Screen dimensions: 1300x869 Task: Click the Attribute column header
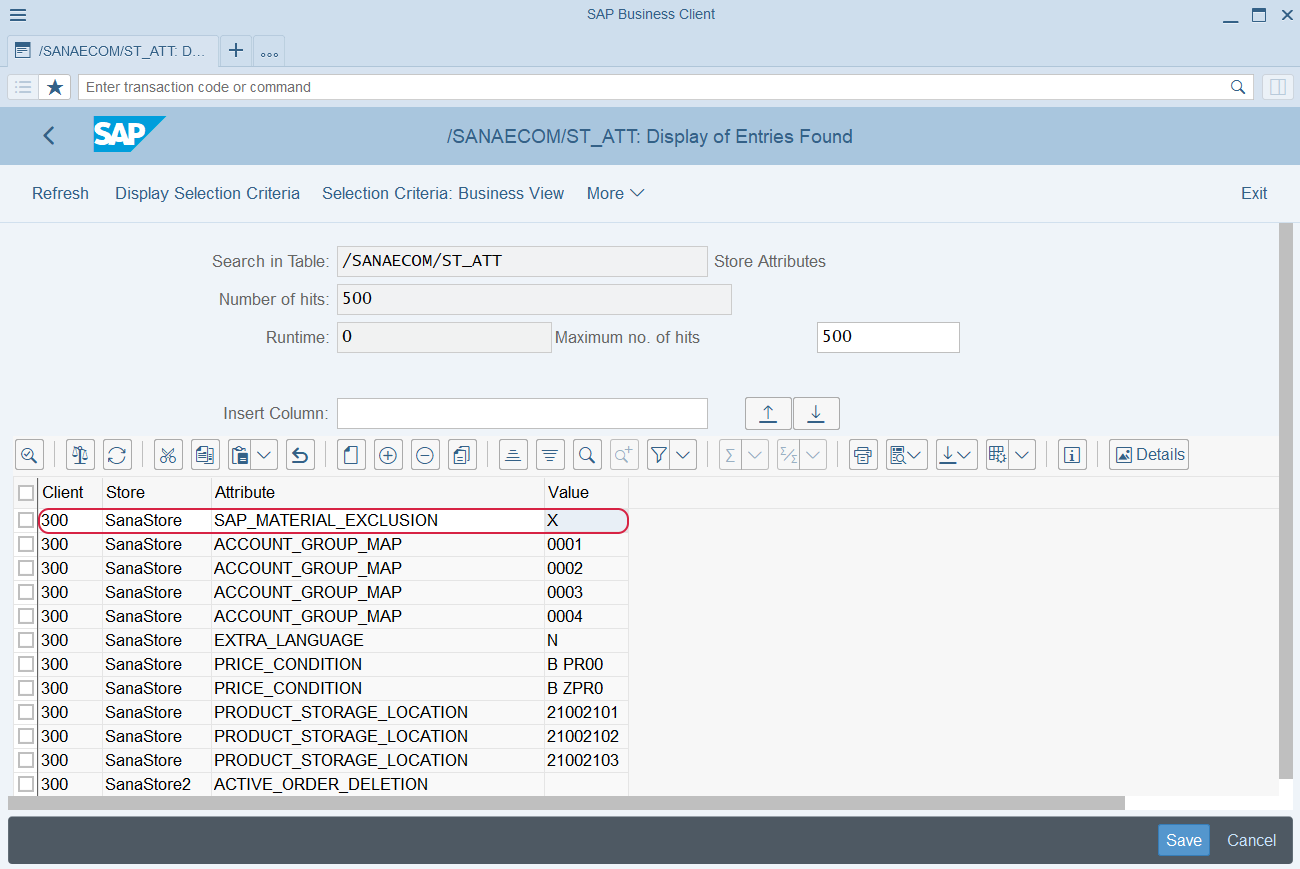[378, 492]
